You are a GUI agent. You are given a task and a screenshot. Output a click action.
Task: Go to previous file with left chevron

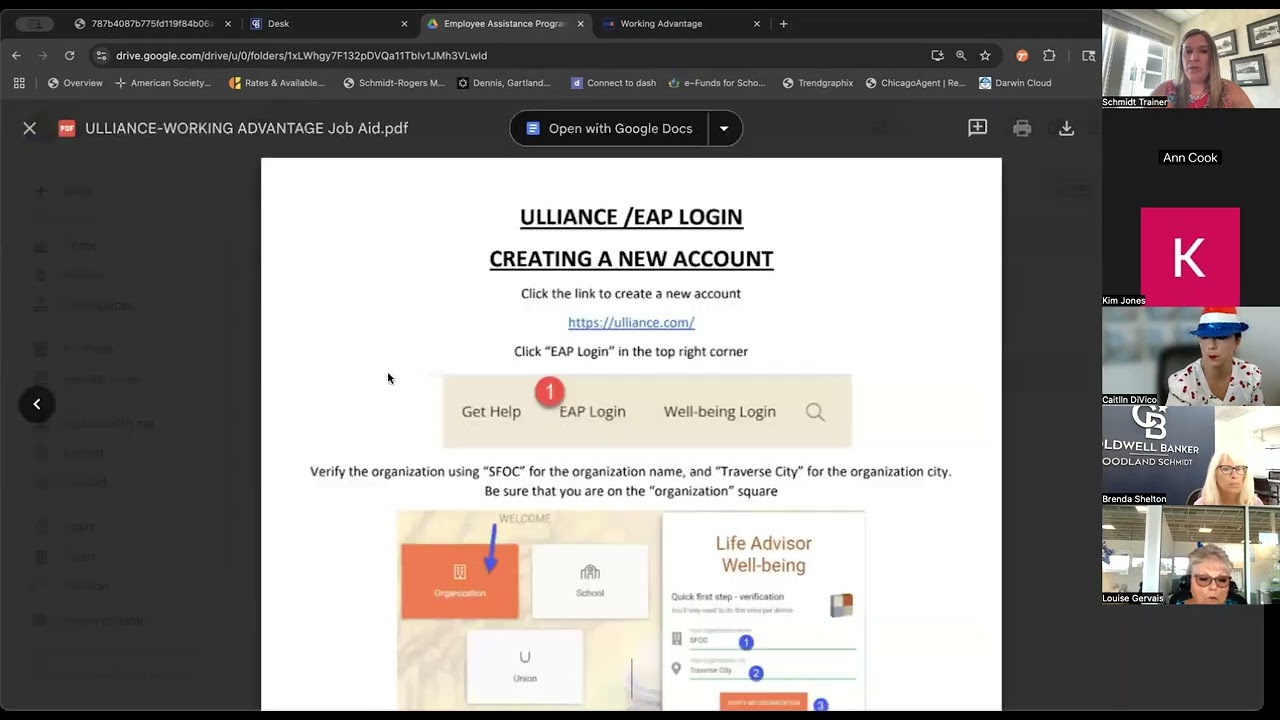tap(37, 404)
